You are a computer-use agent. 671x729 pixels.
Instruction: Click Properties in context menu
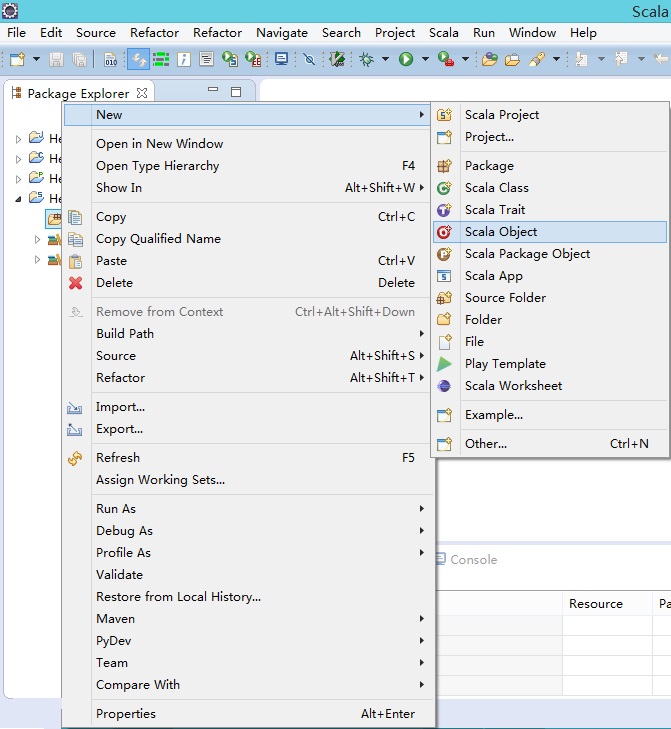tap(247, 714)
